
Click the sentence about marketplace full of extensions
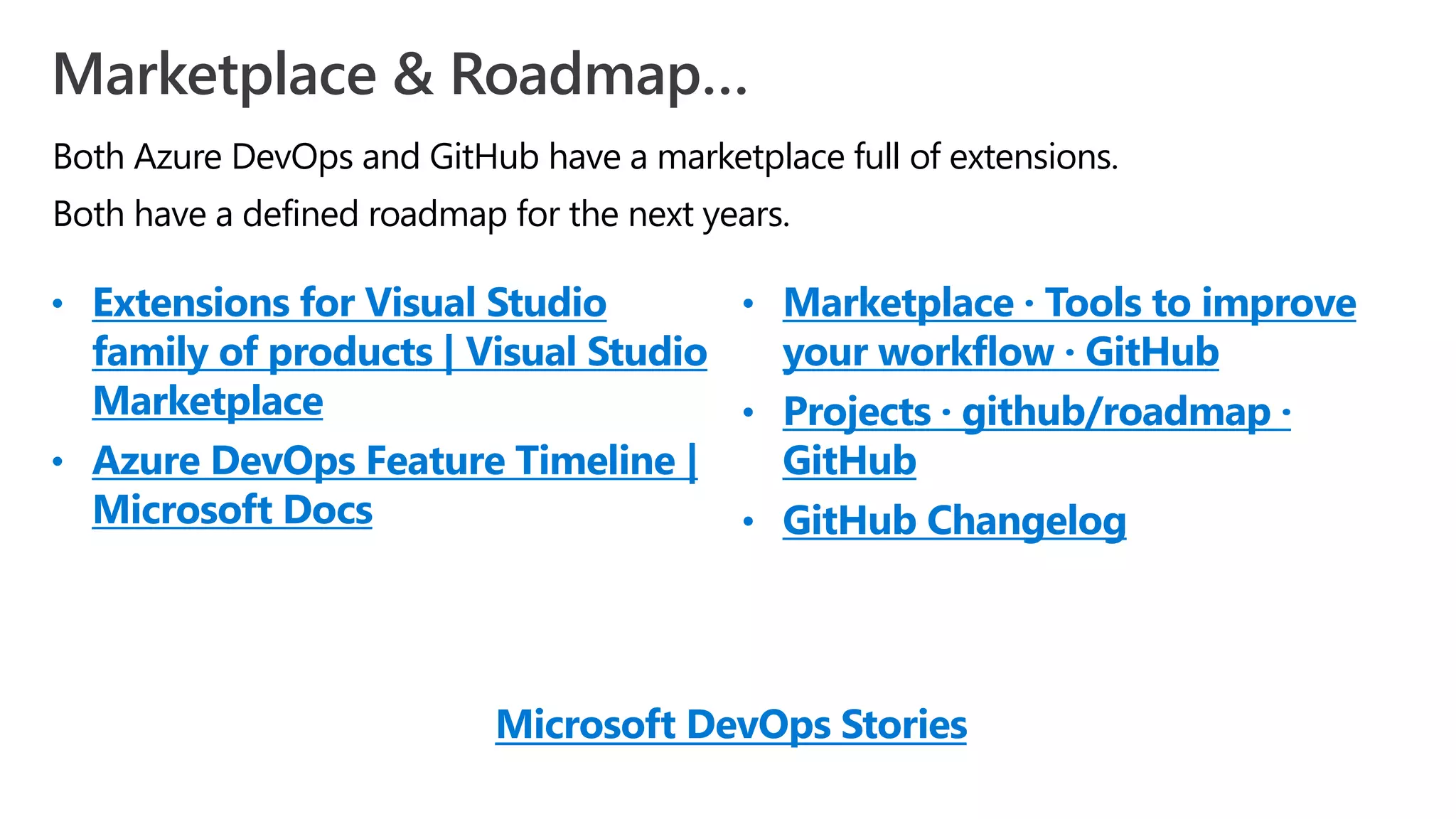tap(585, 157)
